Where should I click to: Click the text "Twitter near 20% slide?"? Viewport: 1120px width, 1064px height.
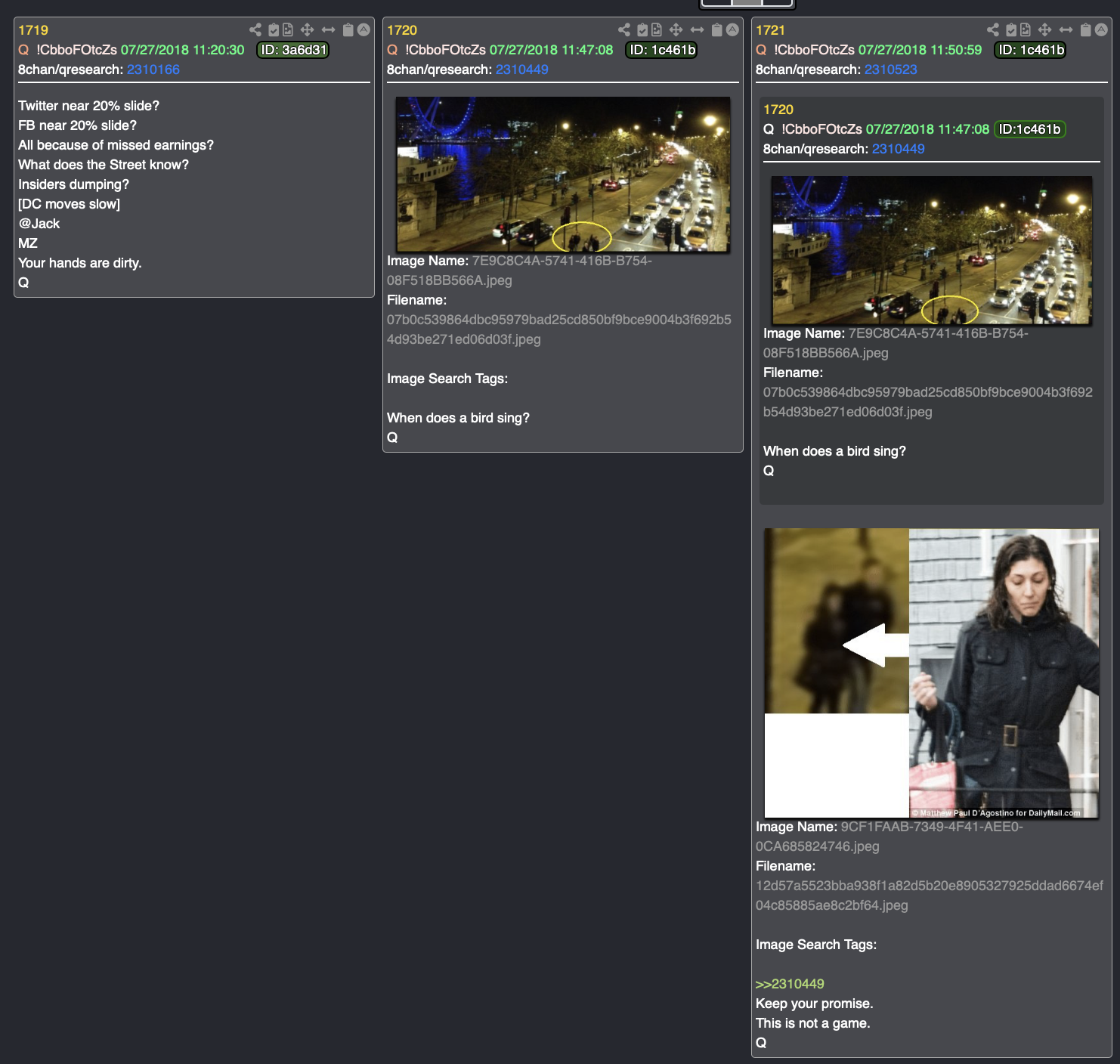89,106
